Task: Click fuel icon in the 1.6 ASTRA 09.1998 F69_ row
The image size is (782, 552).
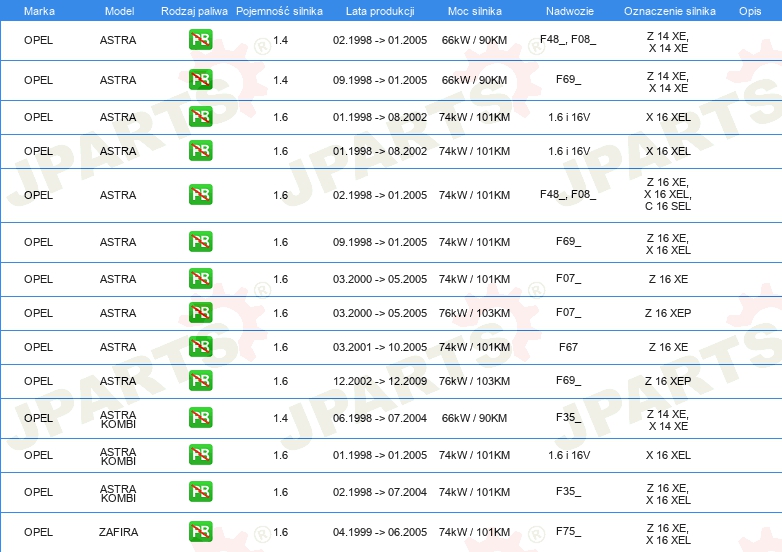Action: click(x=200, y=241)
